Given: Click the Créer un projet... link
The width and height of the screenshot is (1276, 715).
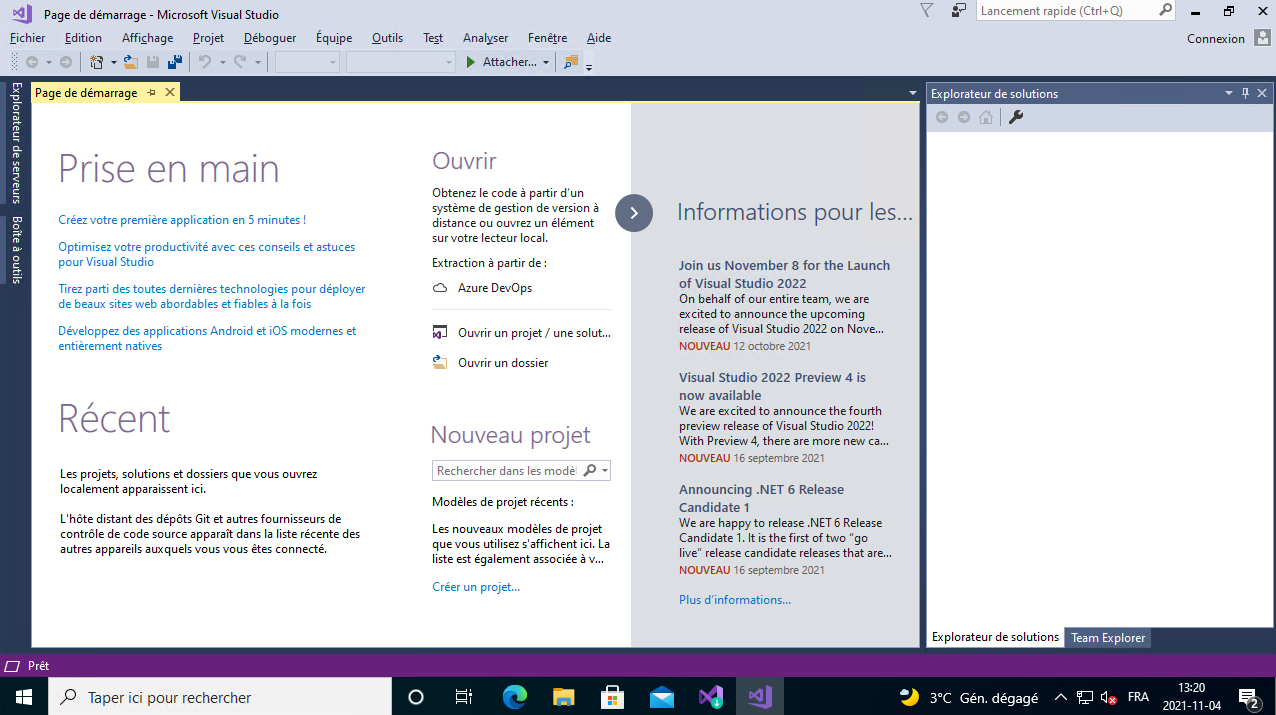Looking at the screenshot, I should click(x=476, y=587).
